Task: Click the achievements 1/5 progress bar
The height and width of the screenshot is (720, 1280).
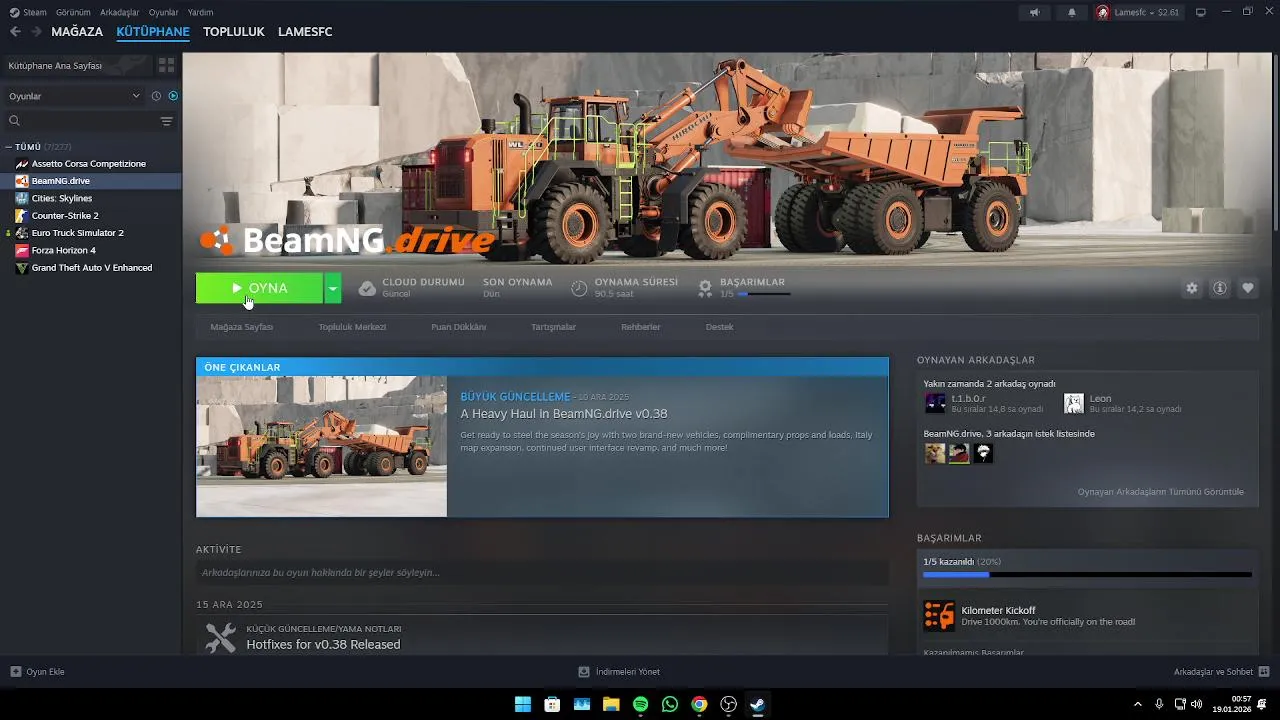Action: click(1087, 575)
